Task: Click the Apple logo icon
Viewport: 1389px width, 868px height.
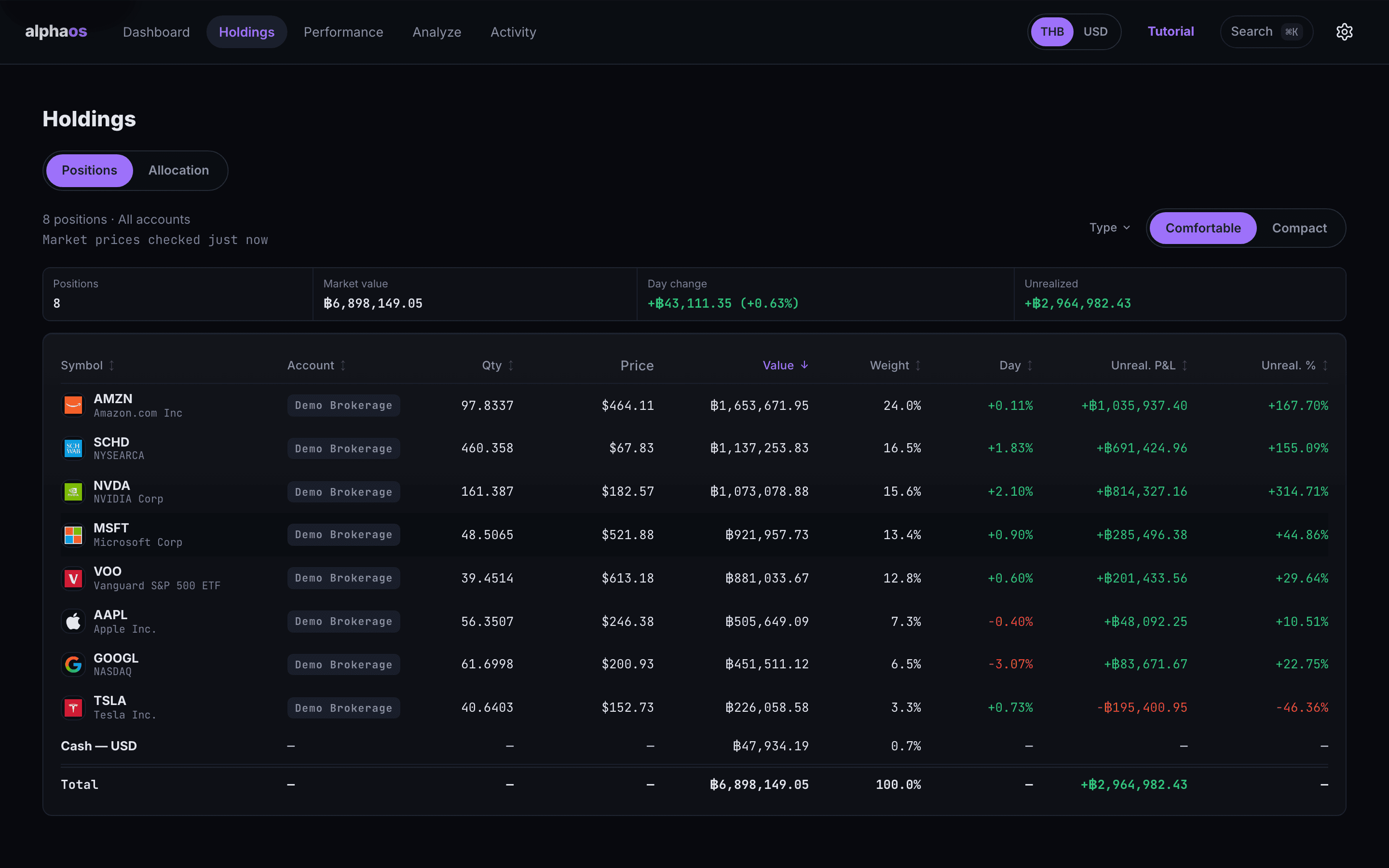Action: tap(73, 621)
